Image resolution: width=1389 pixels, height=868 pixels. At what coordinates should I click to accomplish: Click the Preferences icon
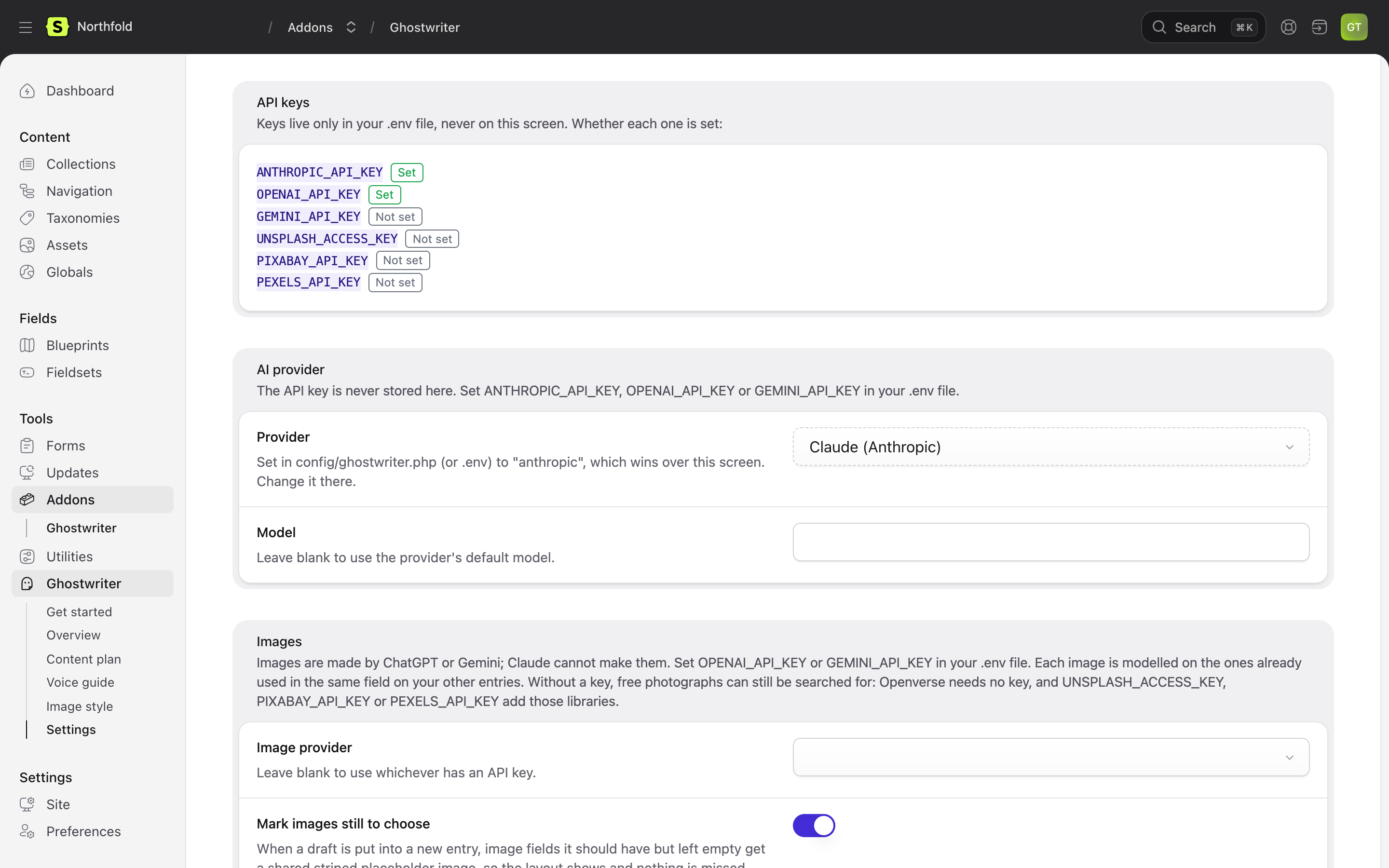click(x=27, y=831)
